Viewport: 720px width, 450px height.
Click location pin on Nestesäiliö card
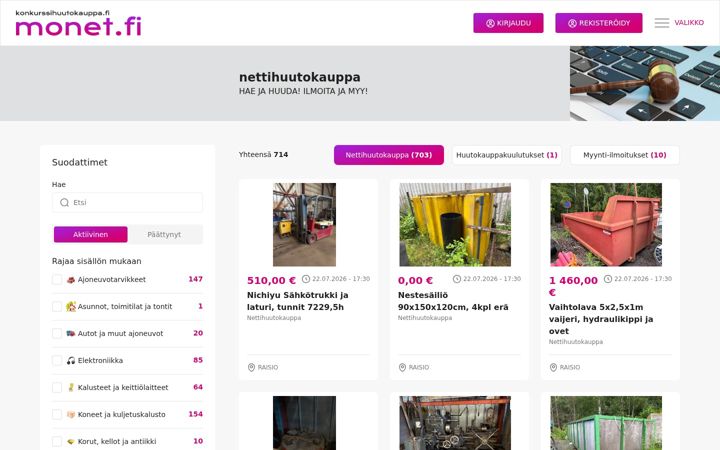point(402,367)
